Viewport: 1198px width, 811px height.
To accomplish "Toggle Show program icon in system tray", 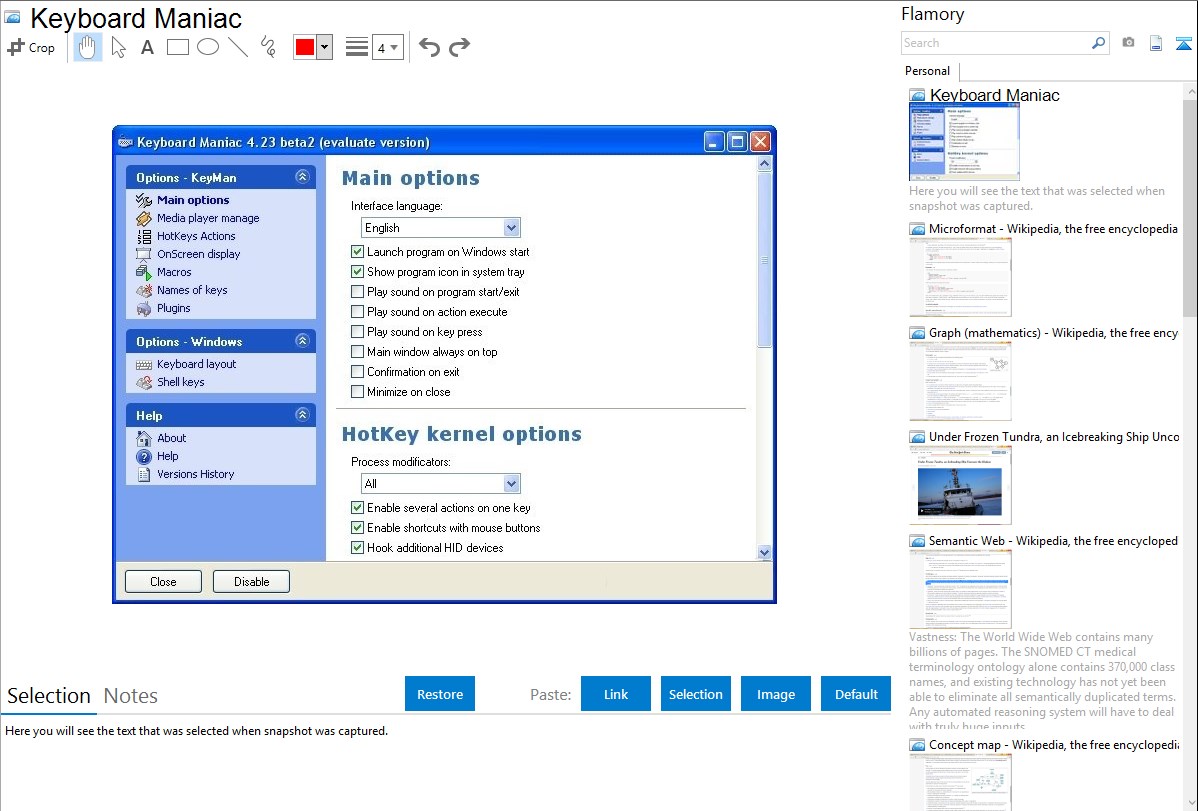I will 357,271.
